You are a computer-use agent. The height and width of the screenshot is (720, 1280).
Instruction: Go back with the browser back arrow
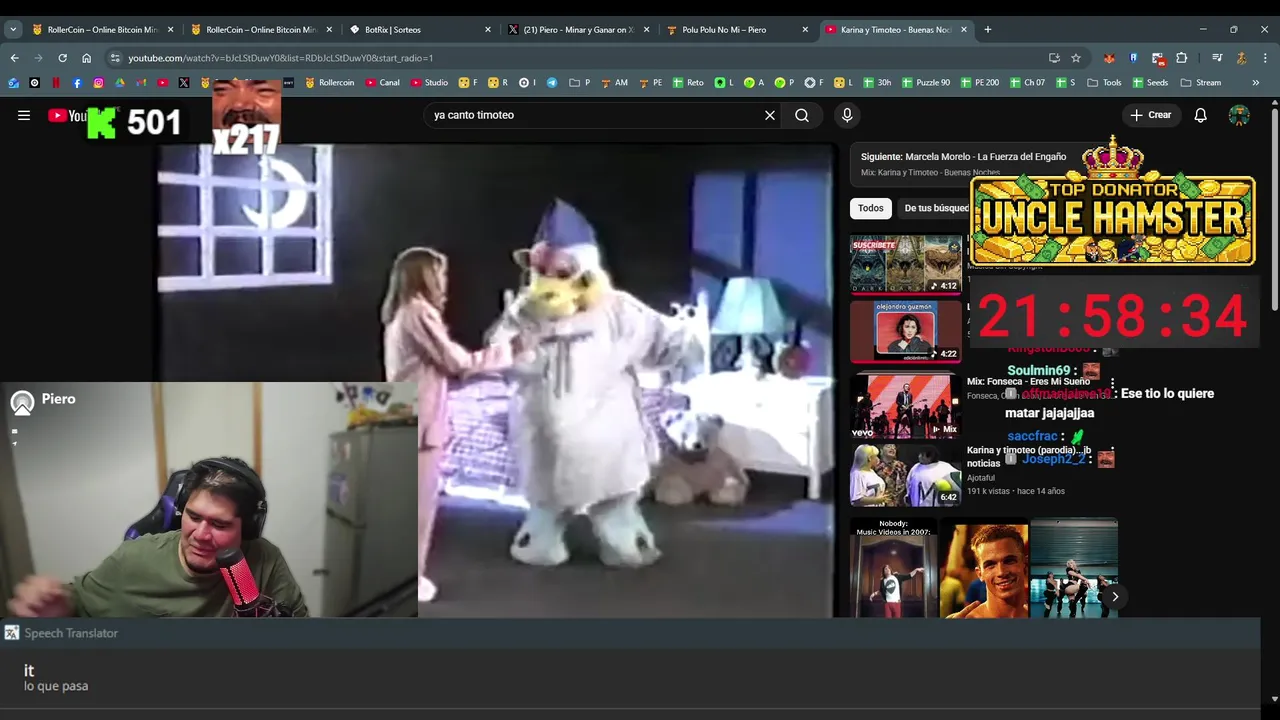tap(14, 58)
